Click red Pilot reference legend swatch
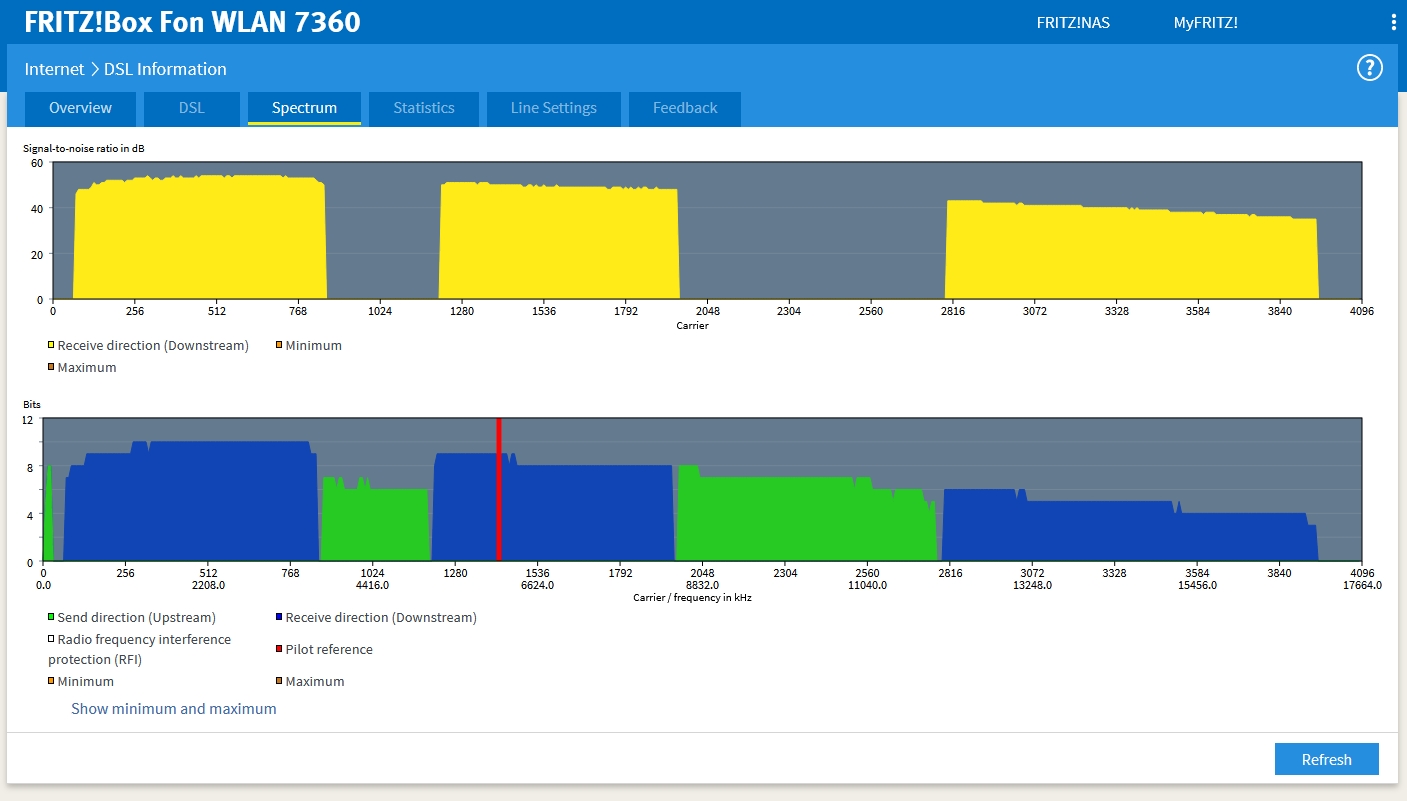1407x801 pixels. (x=279, y=649)
